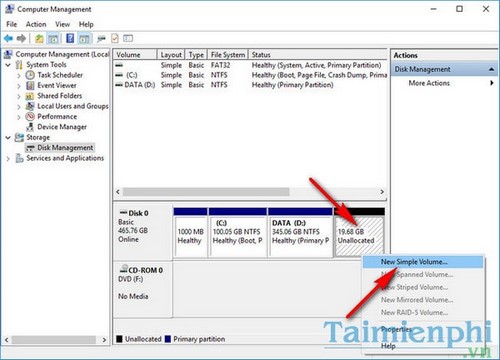Toggle Show/Hide Action Pane toolbar icon

click(x=84, y=39)
